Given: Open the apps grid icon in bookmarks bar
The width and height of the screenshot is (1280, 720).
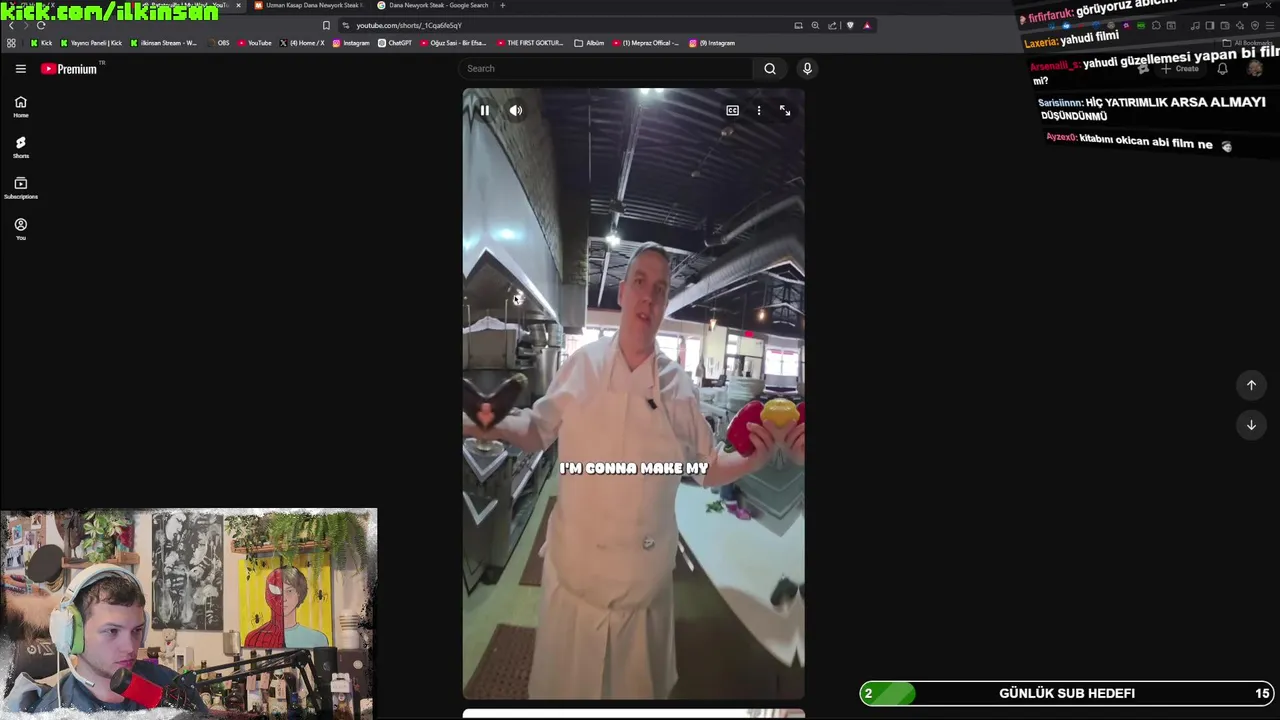Looking at the screenshot, I should [x=11, y=43].
